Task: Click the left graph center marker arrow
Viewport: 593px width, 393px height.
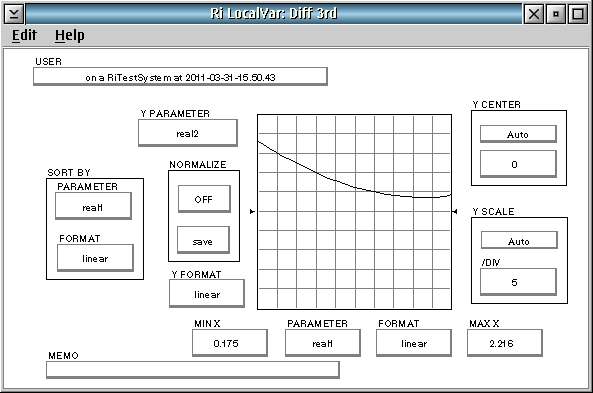Action: point(252,211)
